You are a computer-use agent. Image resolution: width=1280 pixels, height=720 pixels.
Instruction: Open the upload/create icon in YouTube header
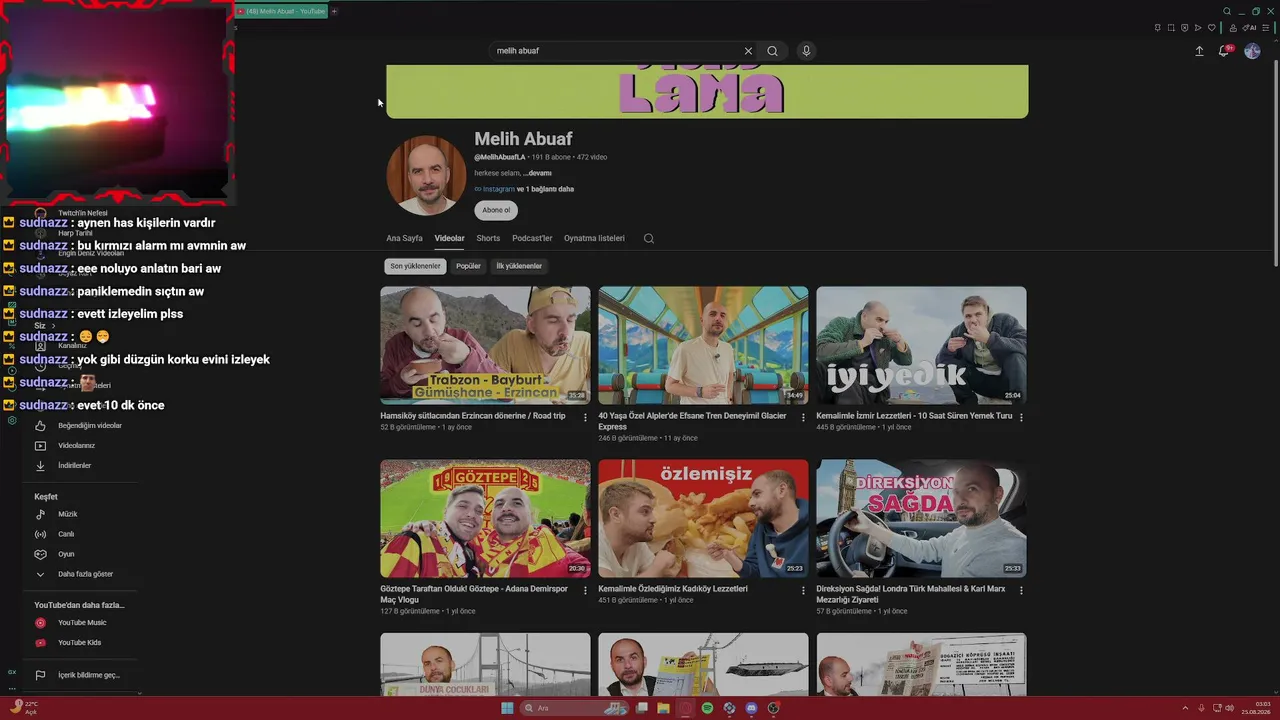pyautogui.click(x=1199, y=51)
